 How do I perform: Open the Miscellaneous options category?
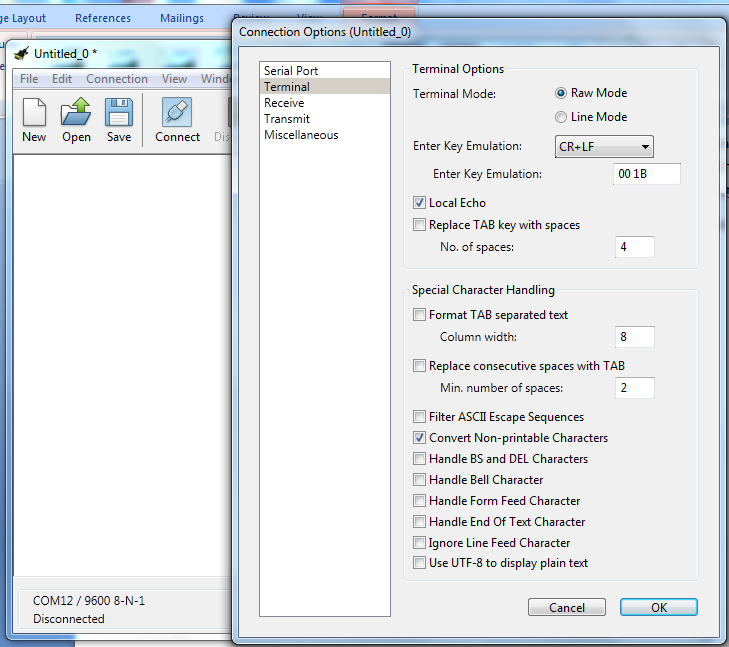[x=301, y=135]
